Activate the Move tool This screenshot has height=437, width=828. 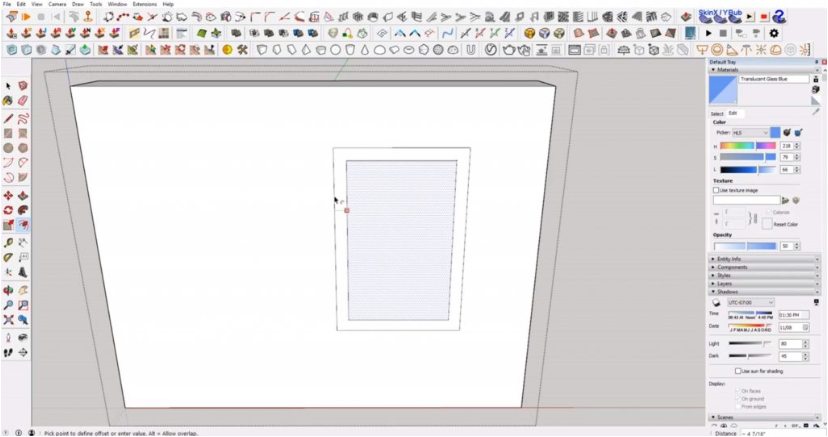coord(8,196)
